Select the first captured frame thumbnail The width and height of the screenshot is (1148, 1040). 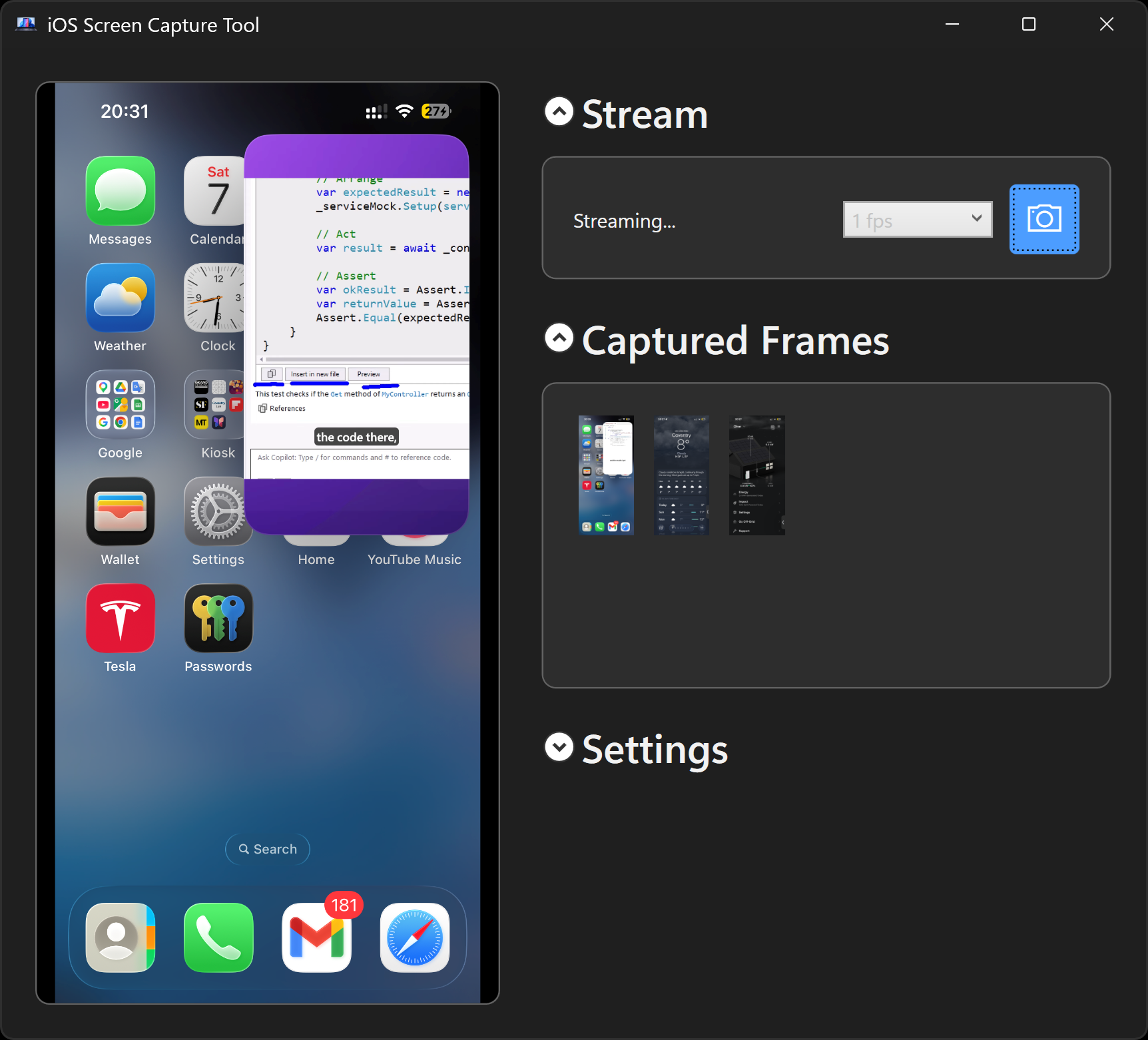(x=606, y=474)
